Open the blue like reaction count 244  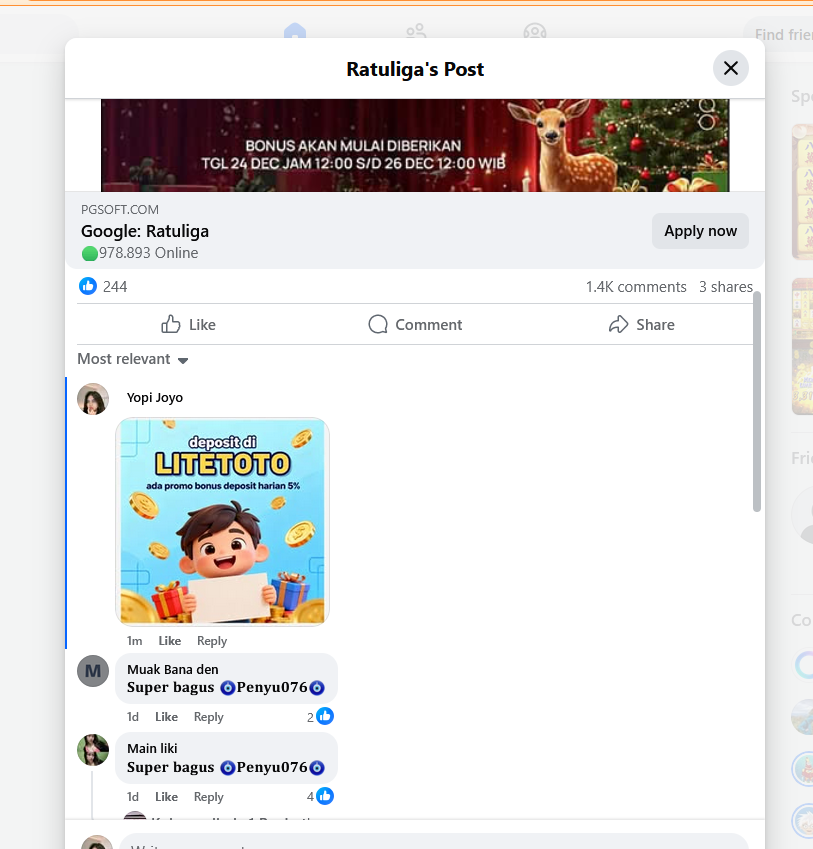point(103,286)
